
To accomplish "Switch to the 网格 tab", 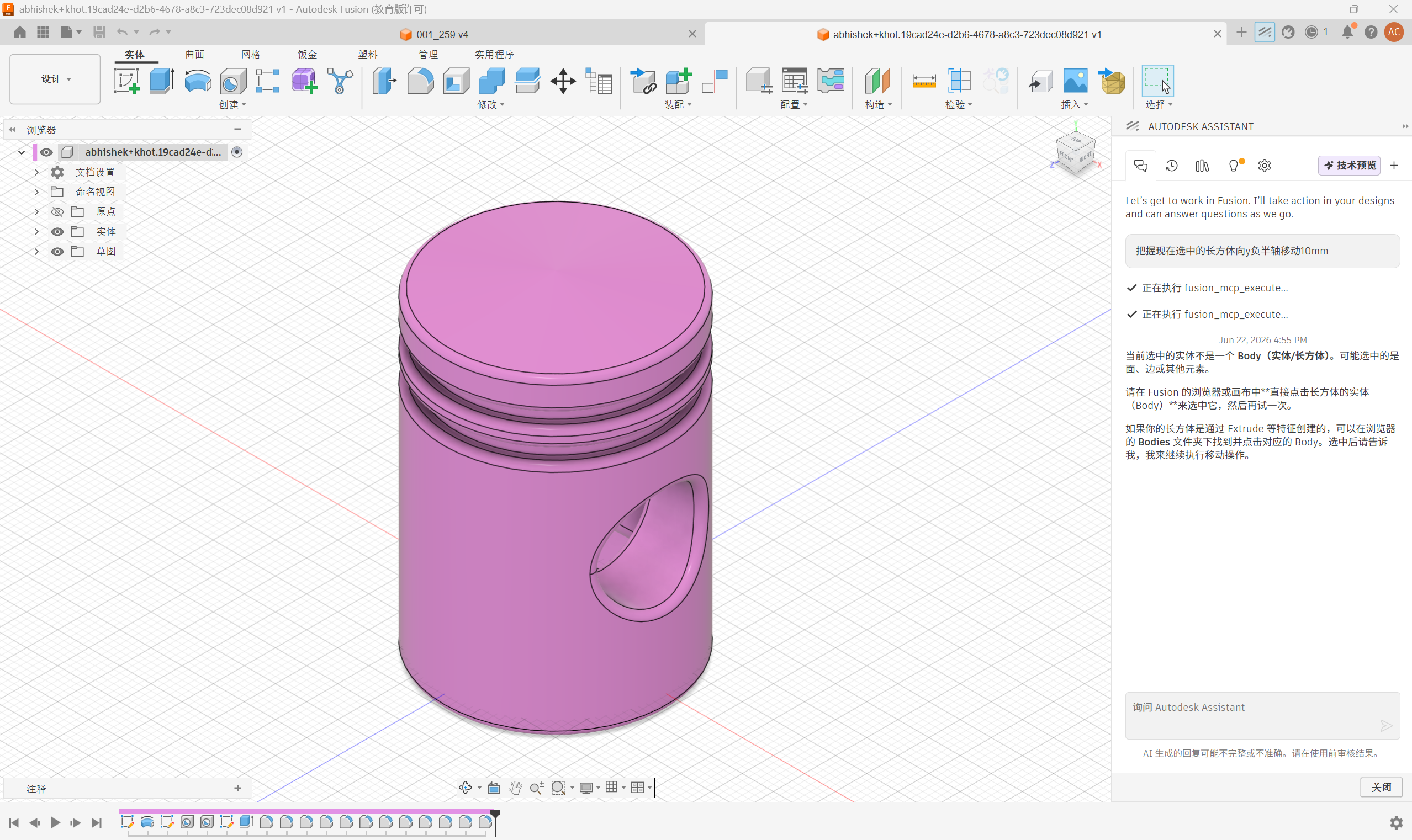I will coord(251,54).
